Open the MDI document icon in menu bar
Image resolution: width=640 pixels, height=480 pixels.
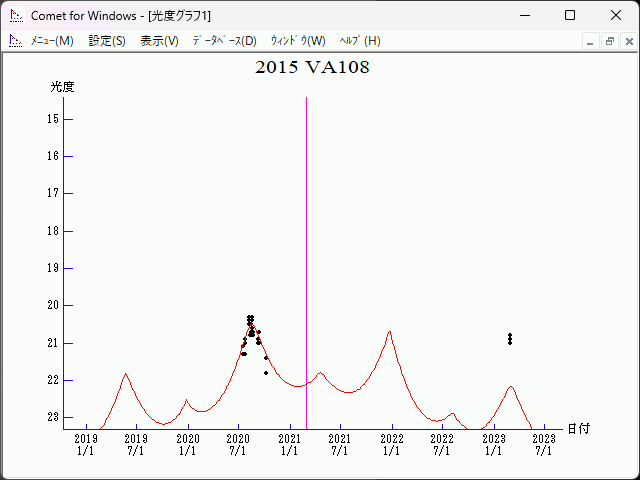point(15,41)
